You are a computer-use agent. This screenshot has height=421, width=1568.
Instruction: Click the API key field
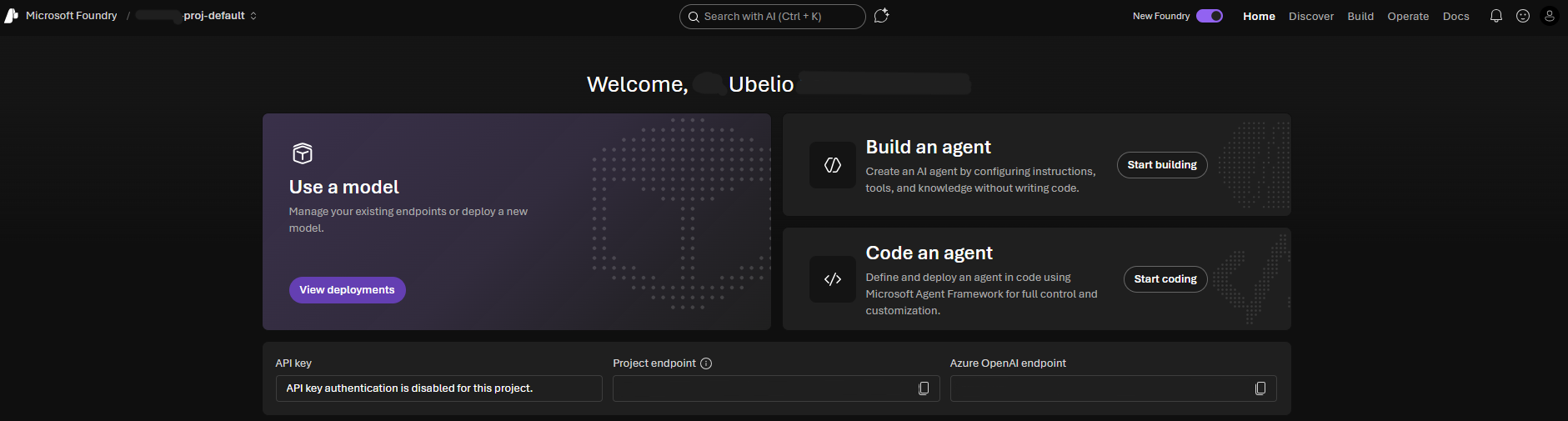tap(439, 388)
